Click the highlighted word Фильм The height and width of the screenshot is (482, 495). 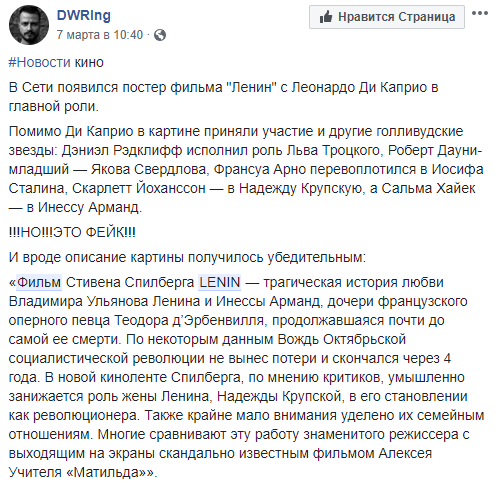39,282
